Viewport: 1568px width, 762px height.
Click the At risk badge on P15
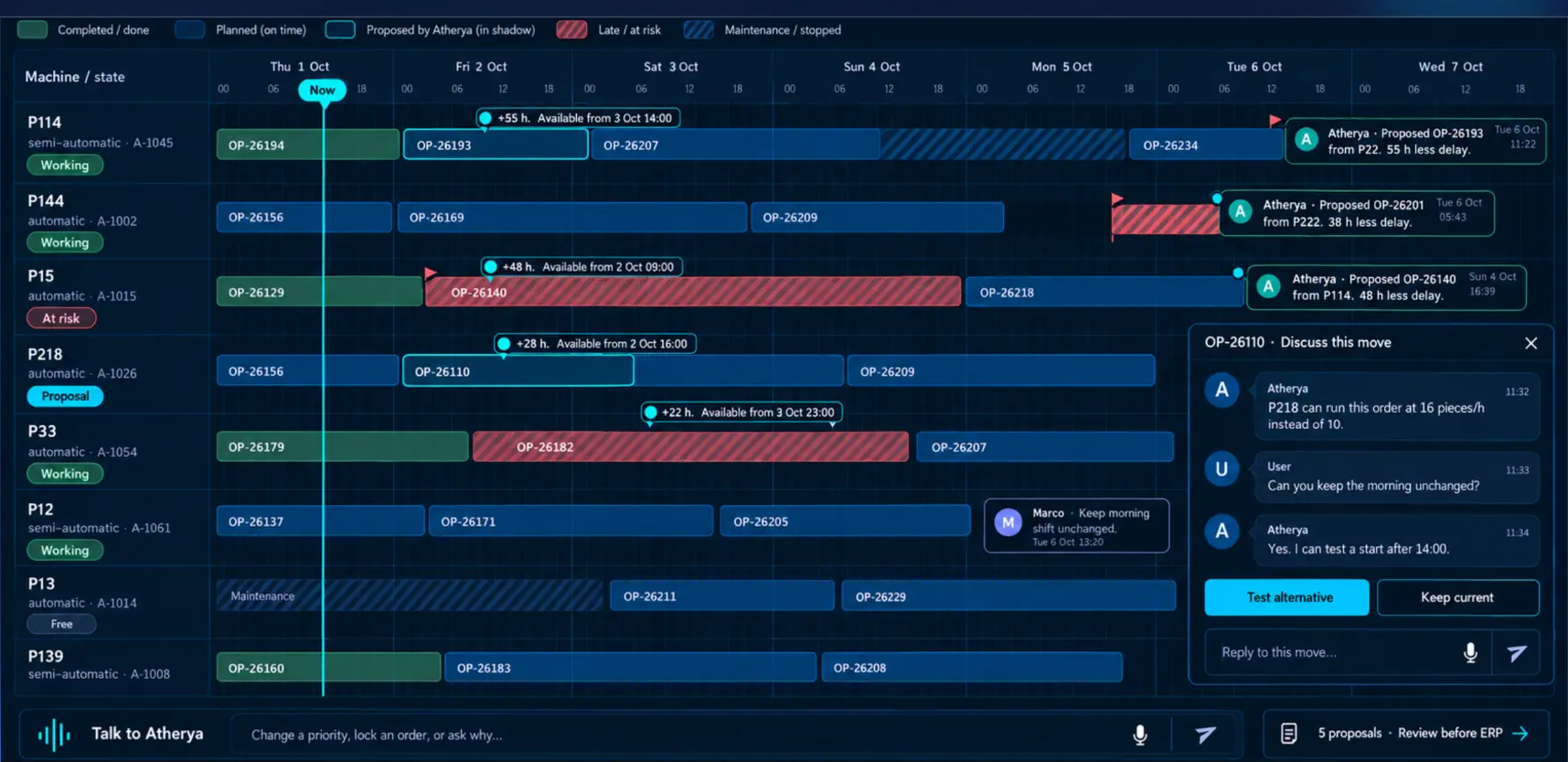coord(61,318)
